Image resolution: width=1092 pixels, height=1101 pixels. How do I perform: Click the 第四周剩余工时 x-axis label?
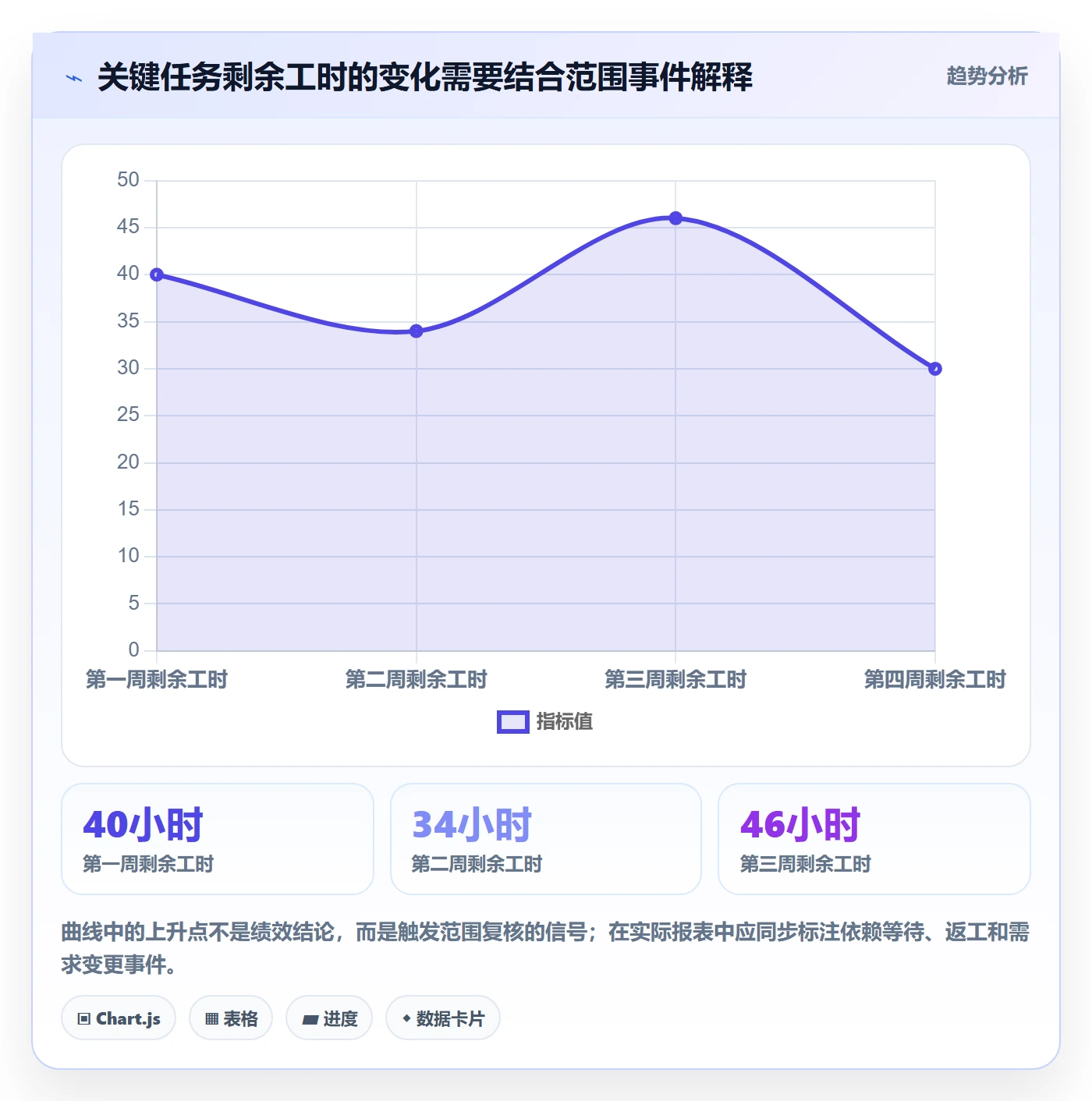point(935,680)
